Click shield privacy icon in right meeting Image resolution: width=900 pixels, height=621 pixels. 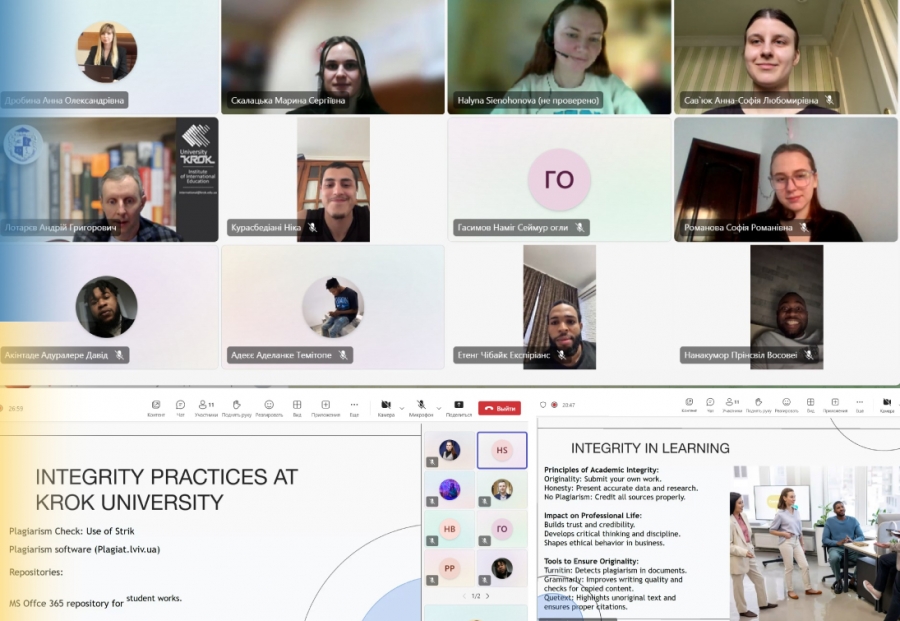[x=543, y=405]
